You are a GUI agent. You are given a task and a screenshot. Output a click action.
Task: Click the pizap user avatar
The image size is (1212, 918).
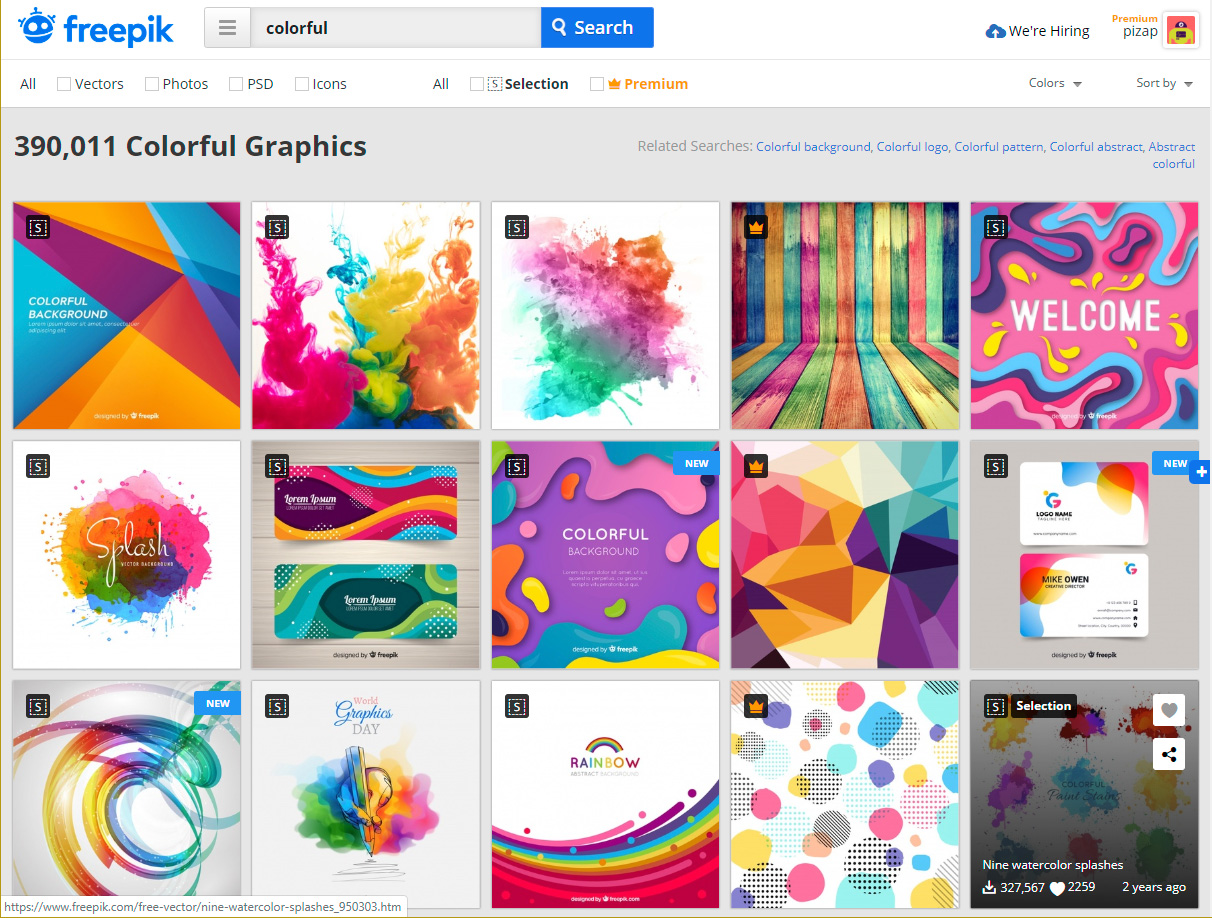[x=1182, y=31]
